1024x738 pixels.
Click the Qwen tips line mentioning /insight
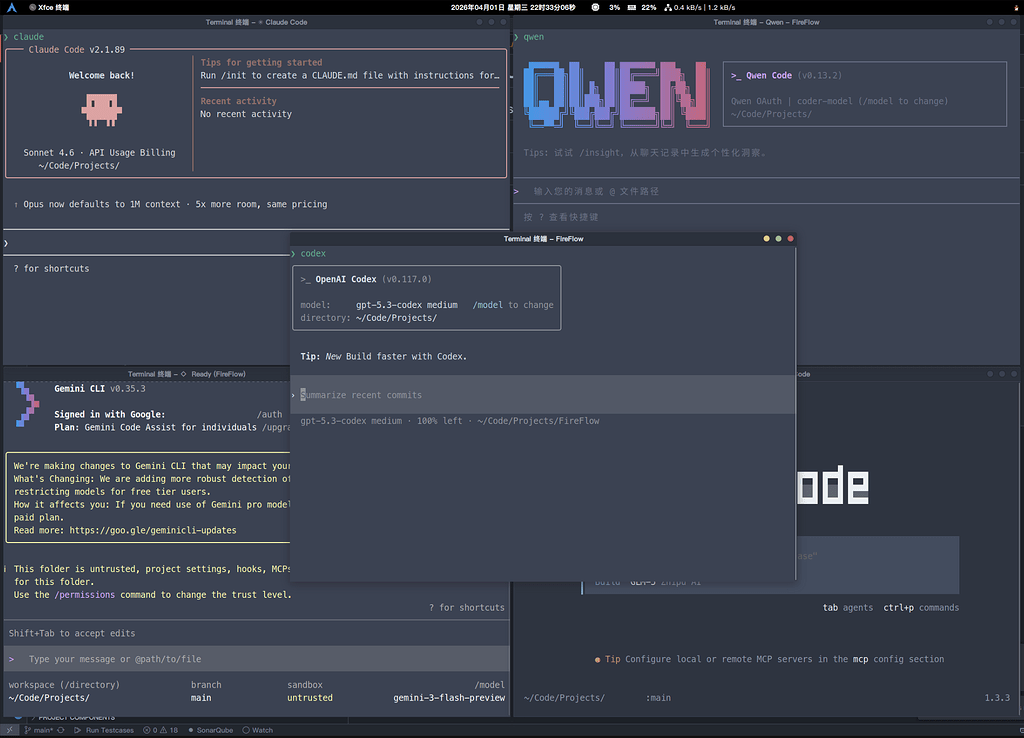645,152
